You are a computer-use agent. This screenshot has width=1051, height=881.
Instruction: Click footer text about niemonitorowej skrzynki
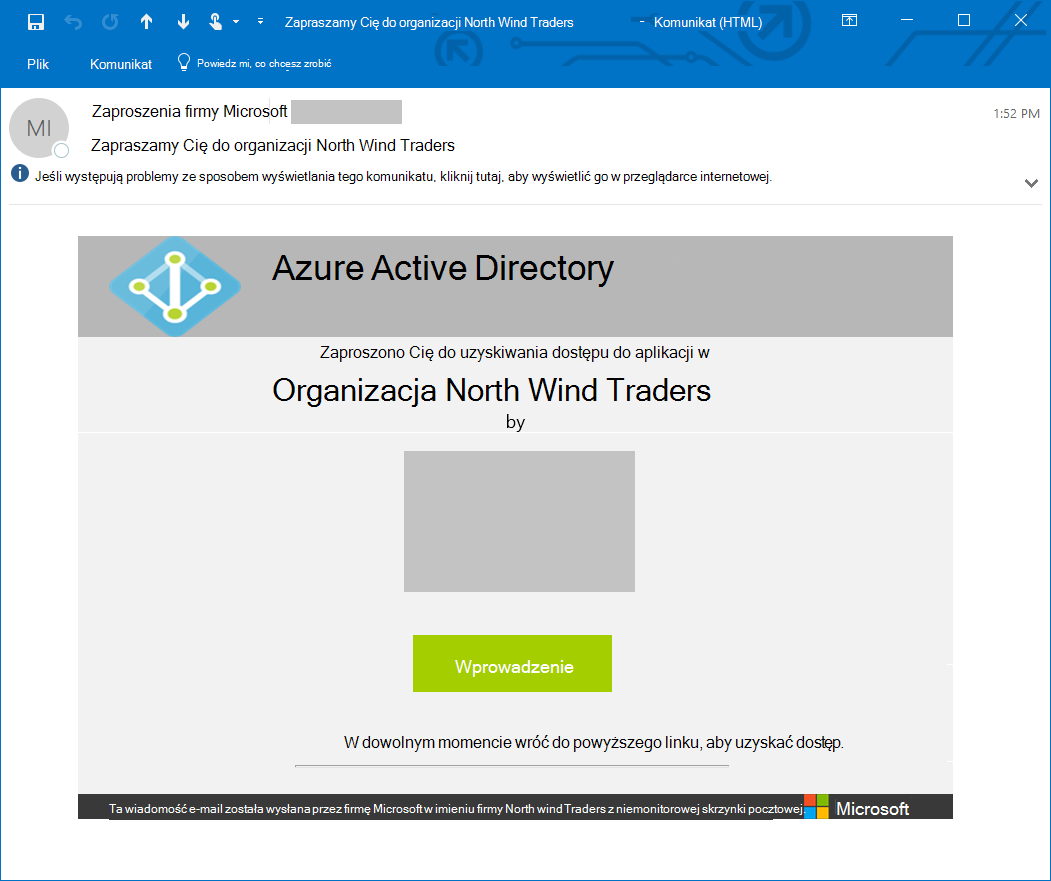[x=456, y=809]
